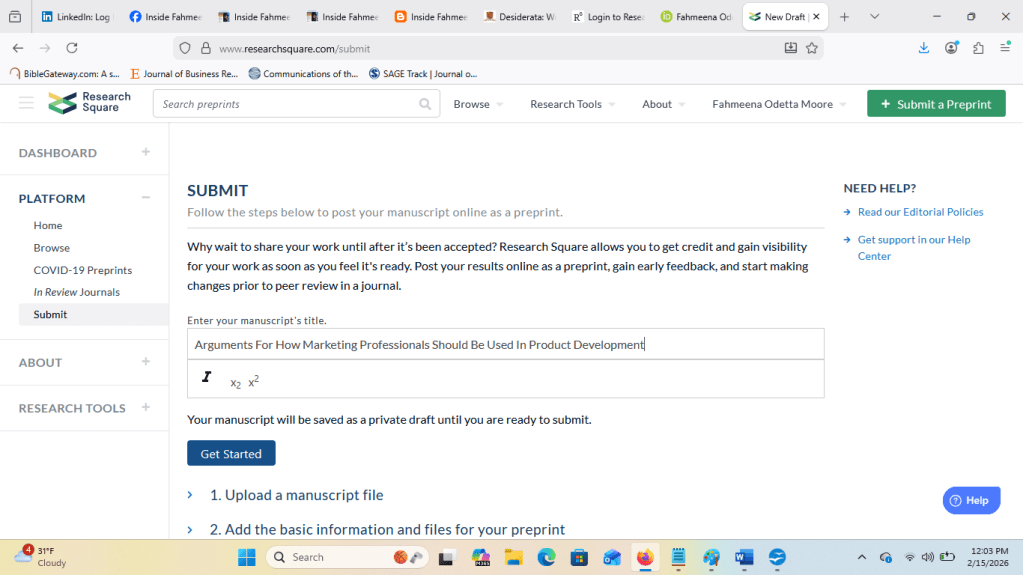1023x575 pixels.
Task: Open the BibleGateway.com bookmark
Action: pos(65,74)
